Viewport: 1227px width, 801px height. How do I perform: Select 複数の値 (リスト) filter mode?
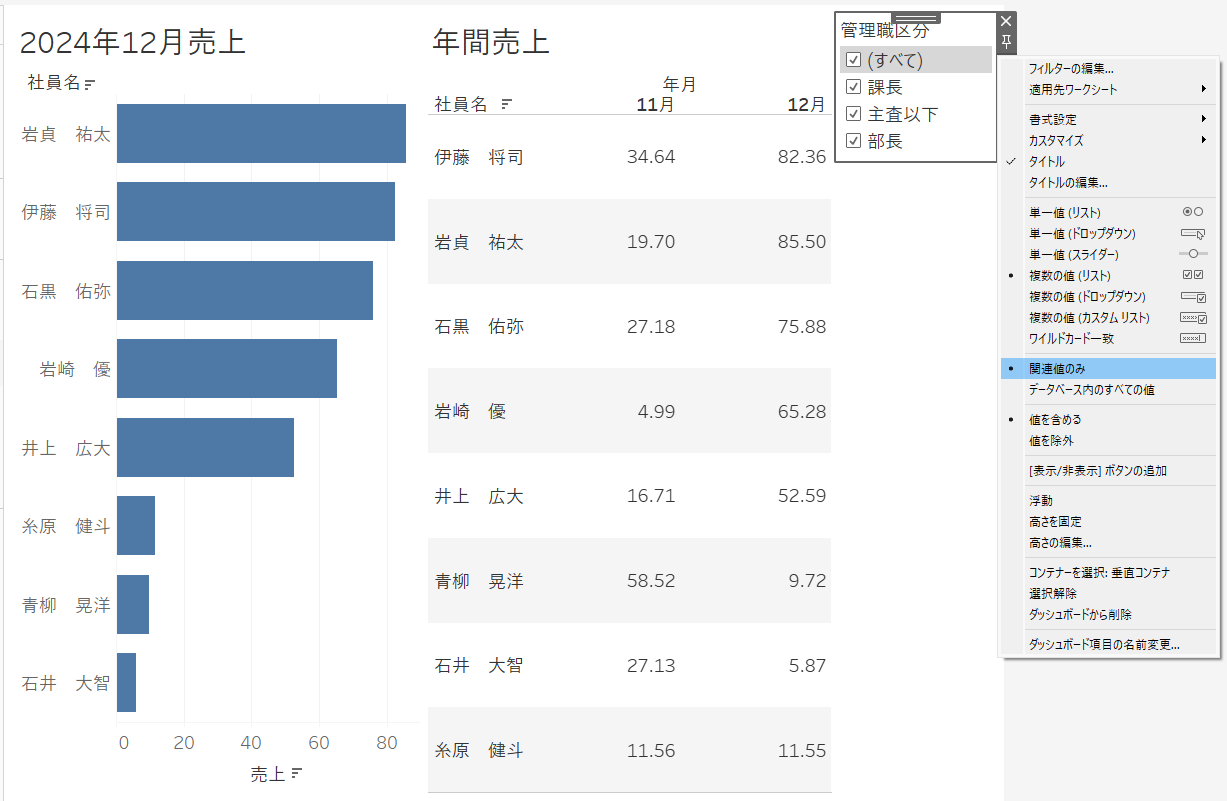click(1108, 275)
